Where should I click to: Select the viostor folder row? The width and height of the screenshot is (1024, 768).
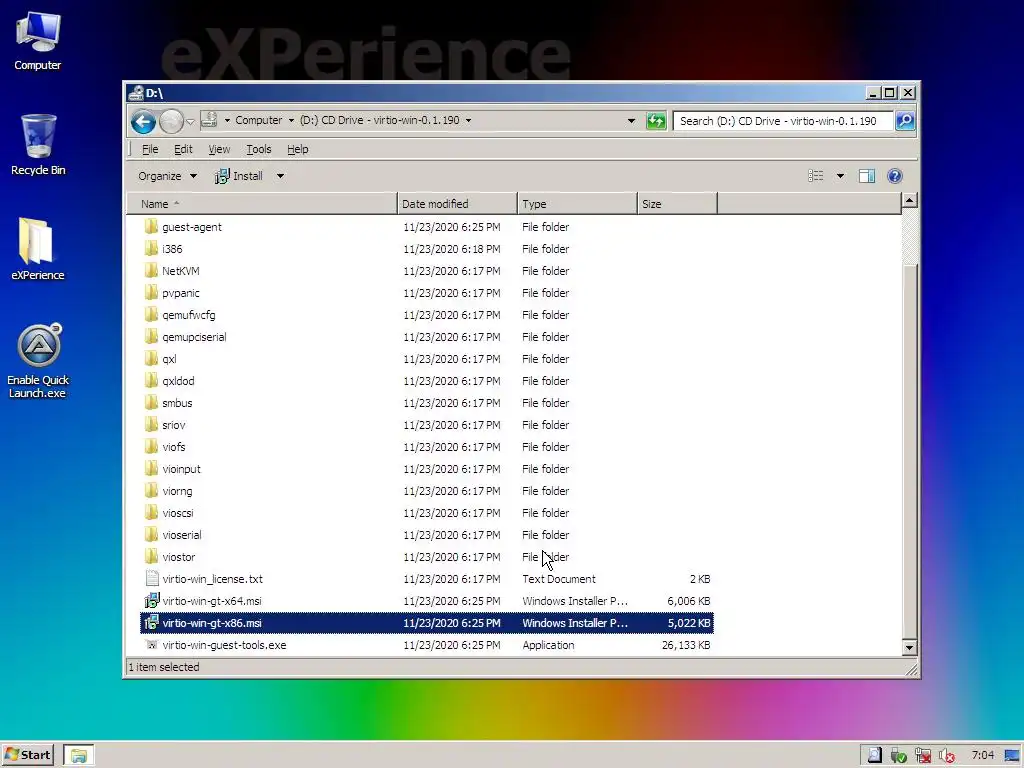pyautogui.click(x=427, y=557)
